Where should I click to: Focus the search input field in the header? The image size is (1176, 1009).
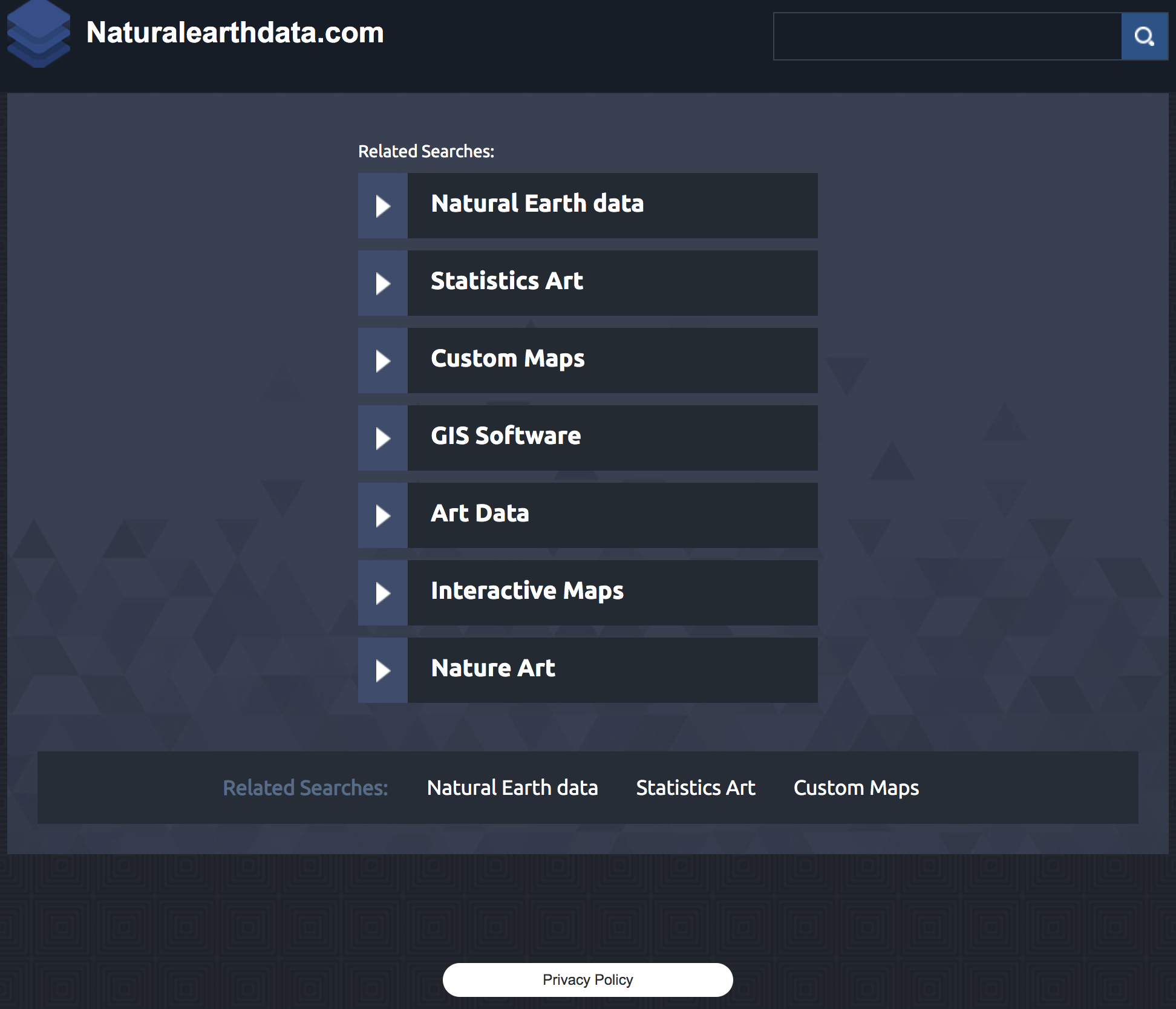click(947, 36)
